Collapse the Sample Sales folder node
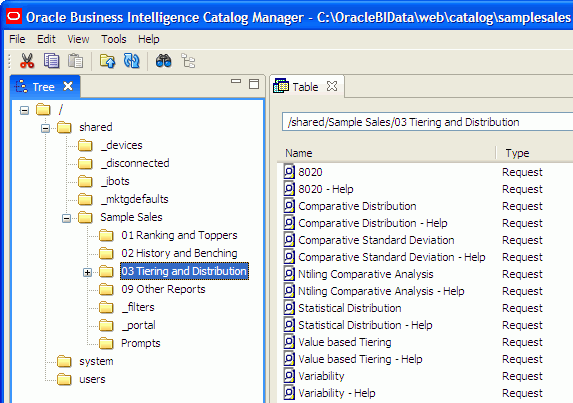 67,218
